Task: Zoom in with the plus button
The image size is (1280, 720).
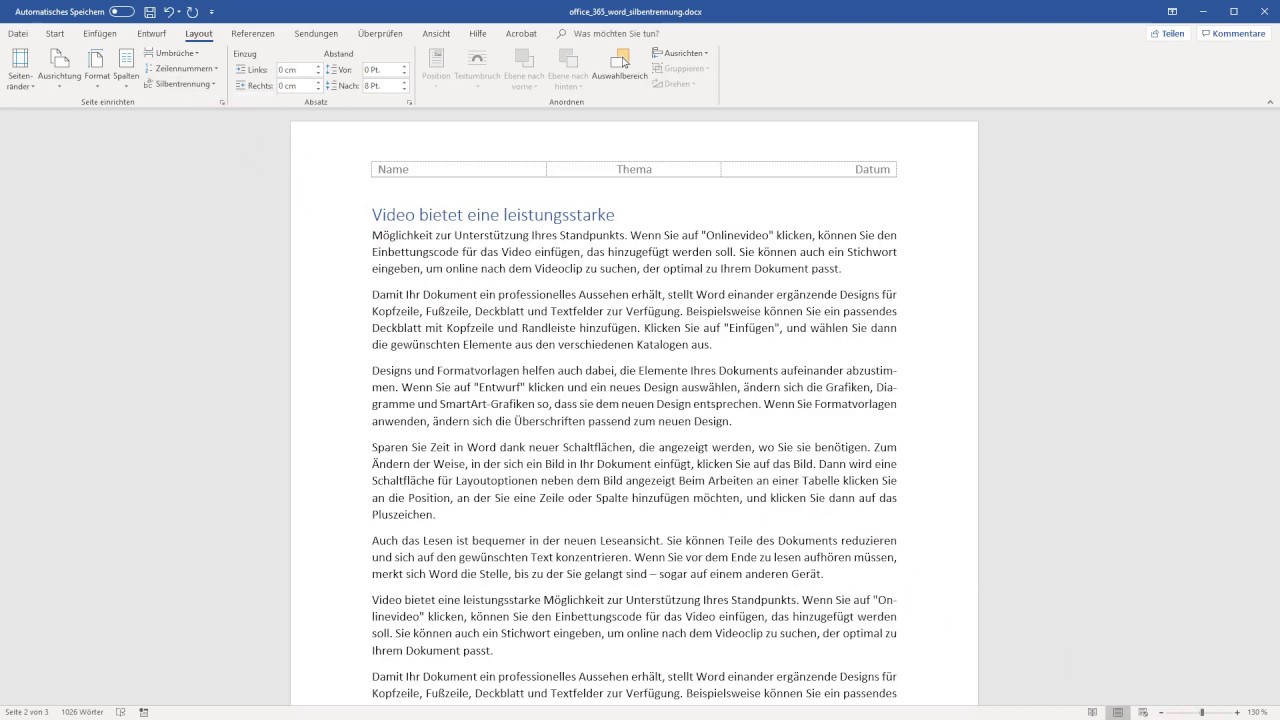Action: (1238, 712)
